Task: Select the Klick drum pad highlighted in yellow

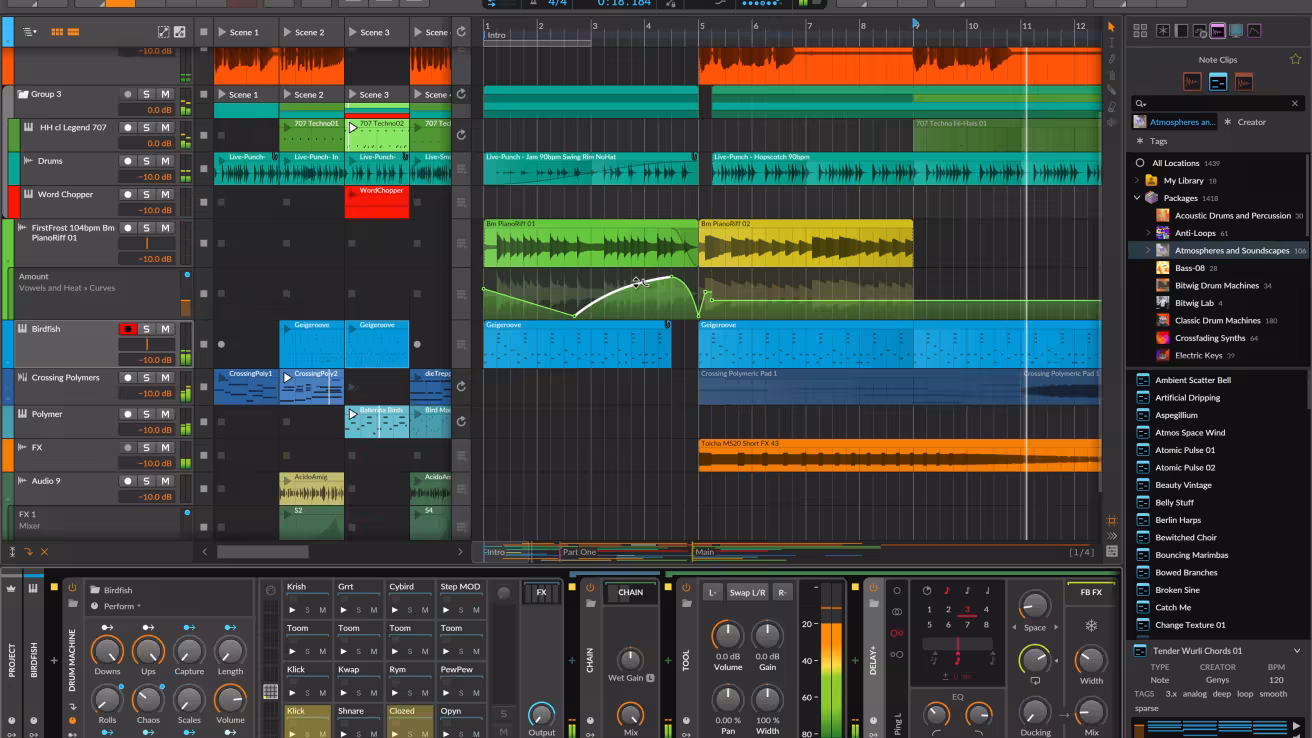Action: (x=307, y=721)
